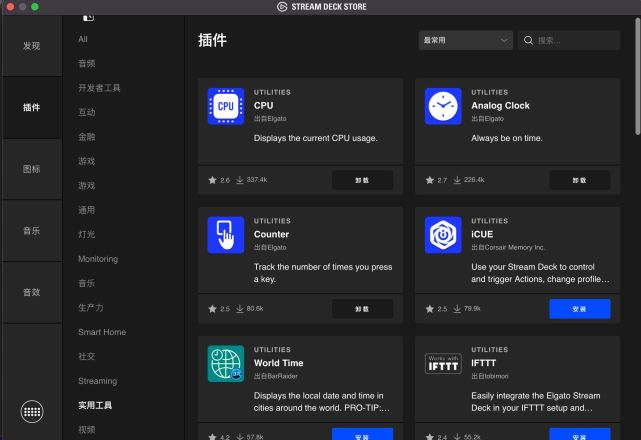Image resolution: width=641 pixels, height=440 pixels.
Task: Select the All category filter
Action: pos(83,39)
